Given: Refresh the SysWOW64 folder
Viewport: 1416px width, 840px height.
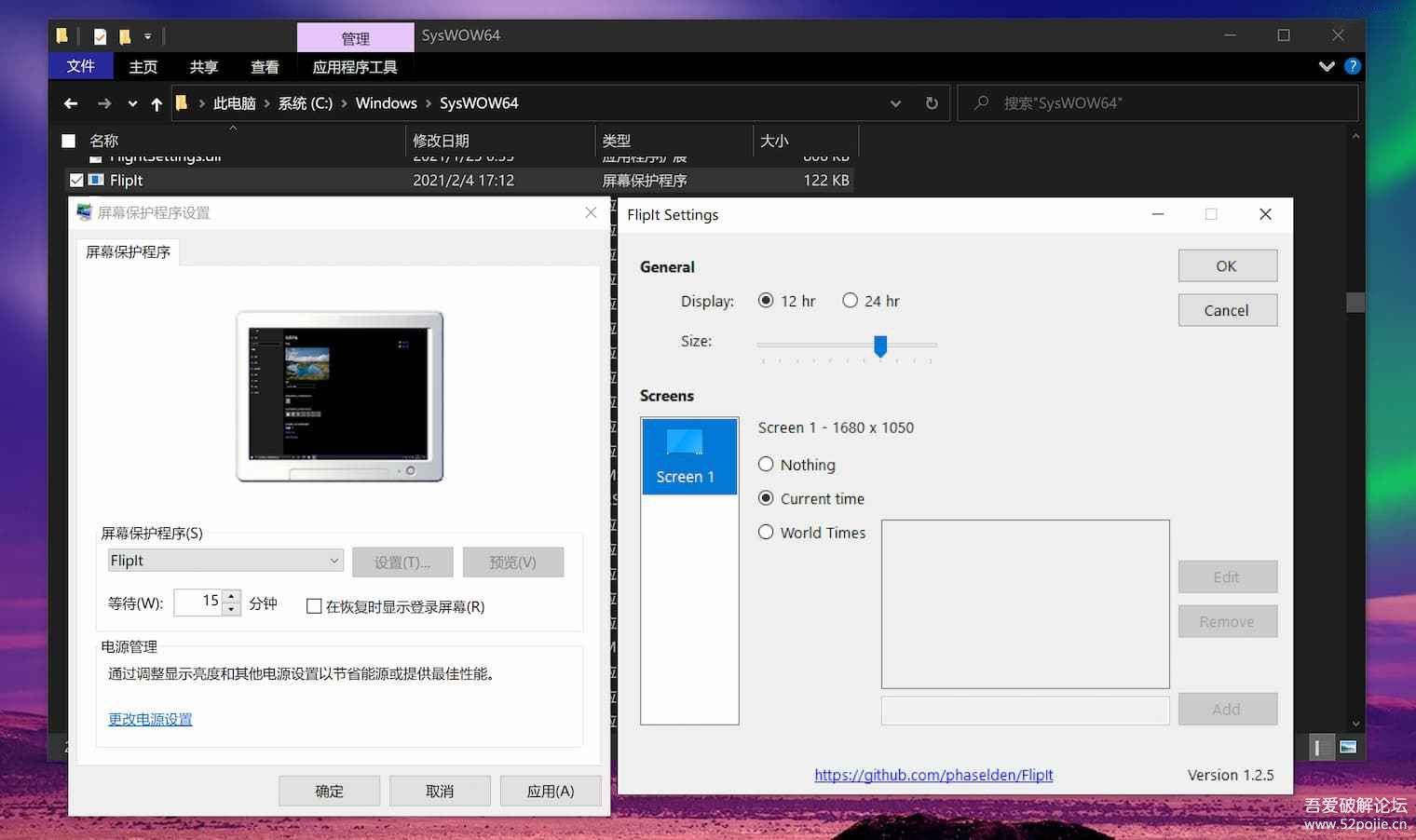Looking at the screenshot, I should pyautogui.click(x=932, y=103).
